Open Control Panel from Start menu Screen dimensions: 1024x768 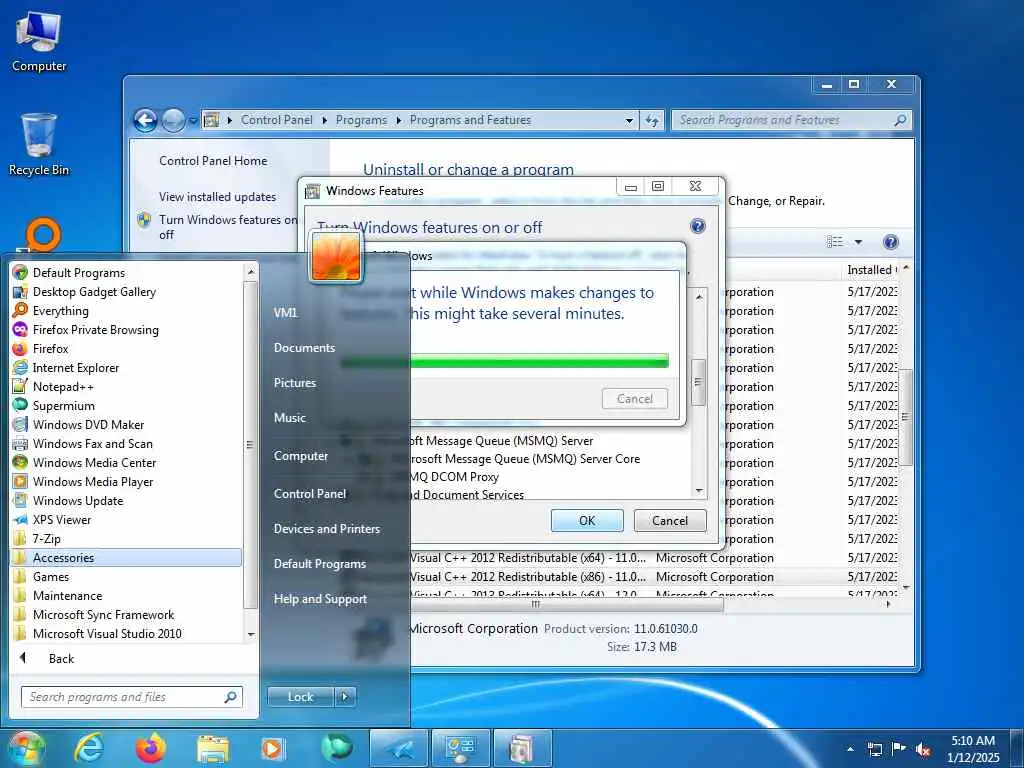tap(310, 494)
